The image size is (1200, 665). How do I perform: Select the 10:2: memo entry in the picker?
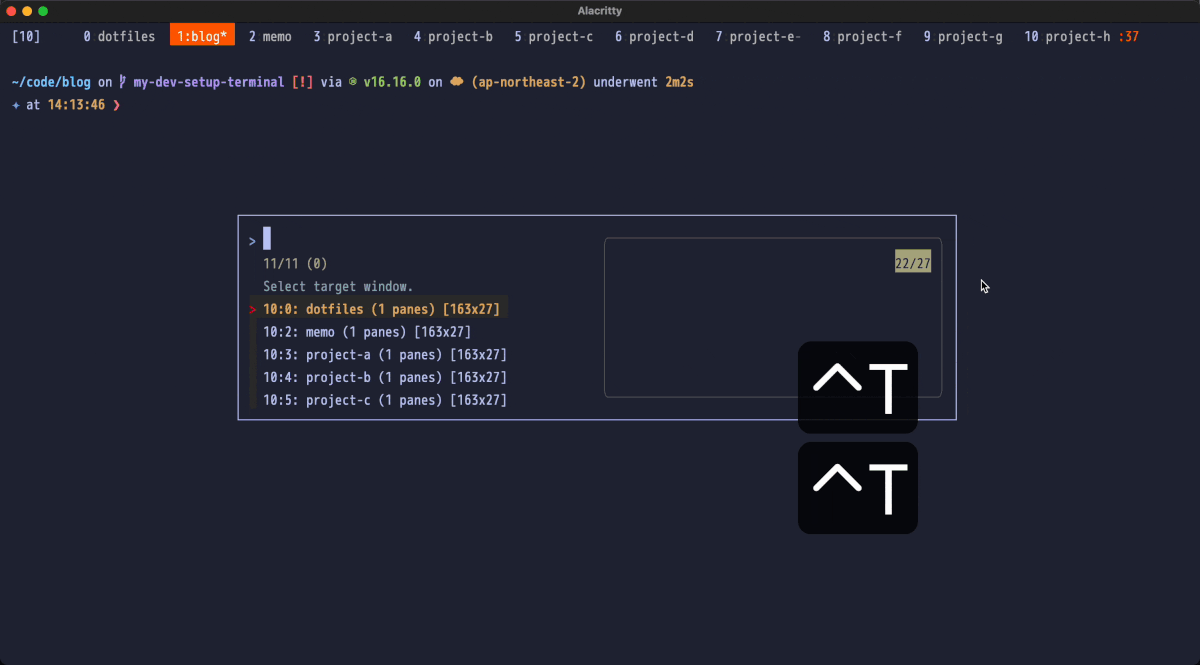click(366, 331)
